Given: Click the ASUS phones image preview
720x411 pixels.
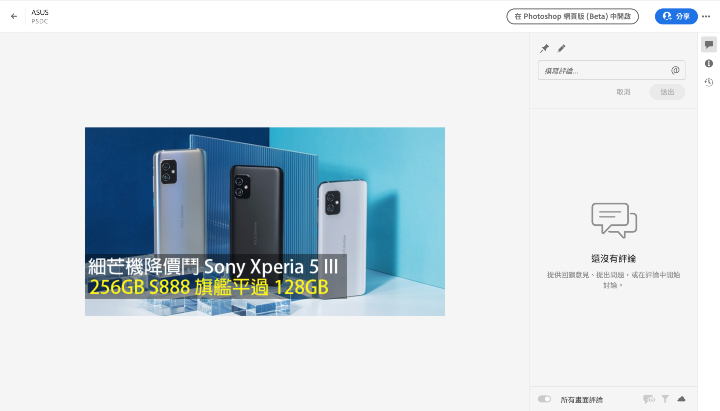Looking at the screenshot, I should tap(265, 221).
